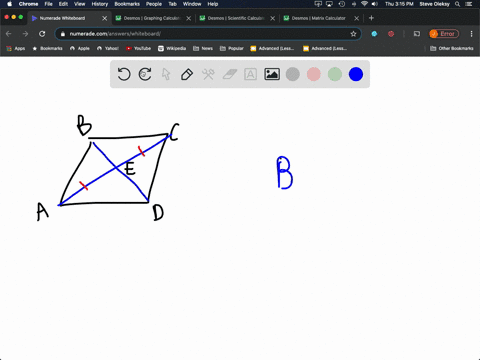The width and height of the screenshot is (480, 360).
Task: Pick the eraser tool
Action: [229, 74]
